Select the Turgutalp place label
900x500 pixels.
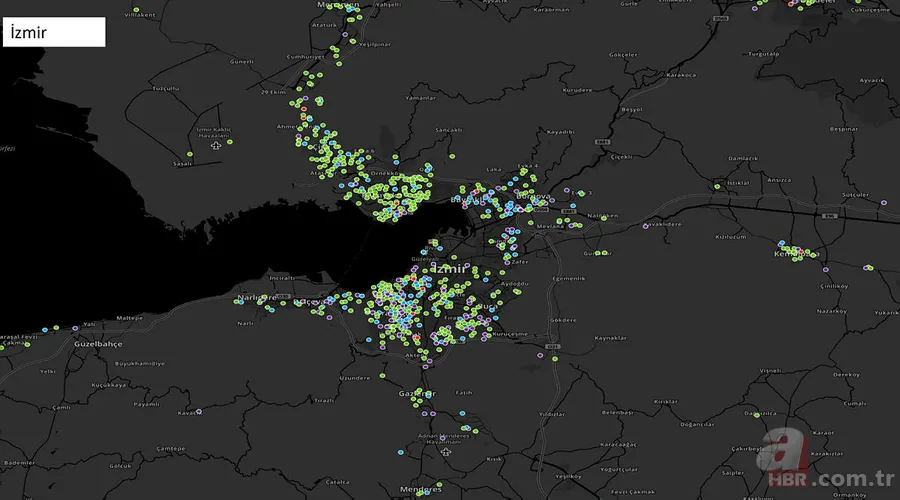coord(764,54)
